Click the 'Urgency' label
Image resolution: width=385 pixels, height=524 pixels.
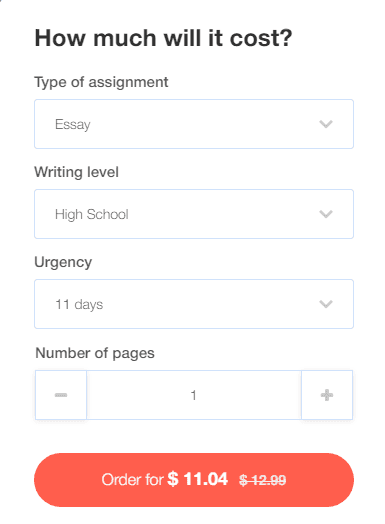(63, 263)
